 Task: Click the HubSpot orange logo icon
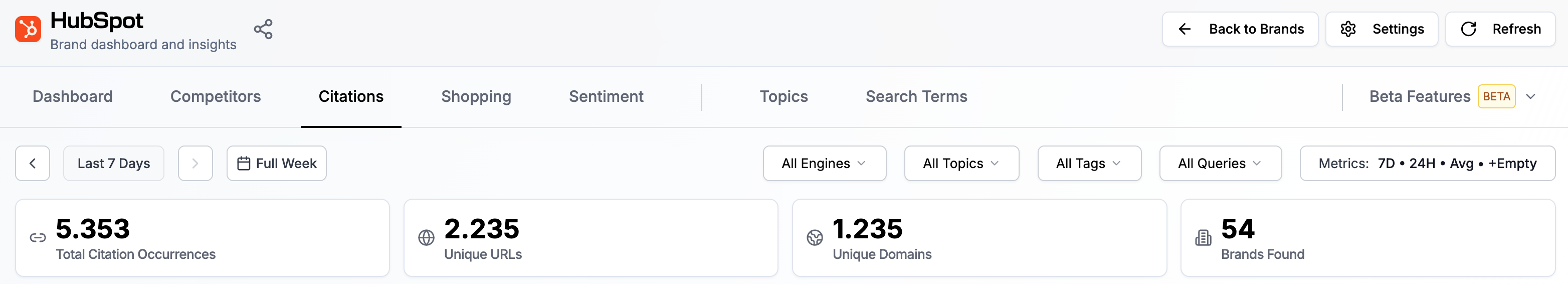(28, 29)
